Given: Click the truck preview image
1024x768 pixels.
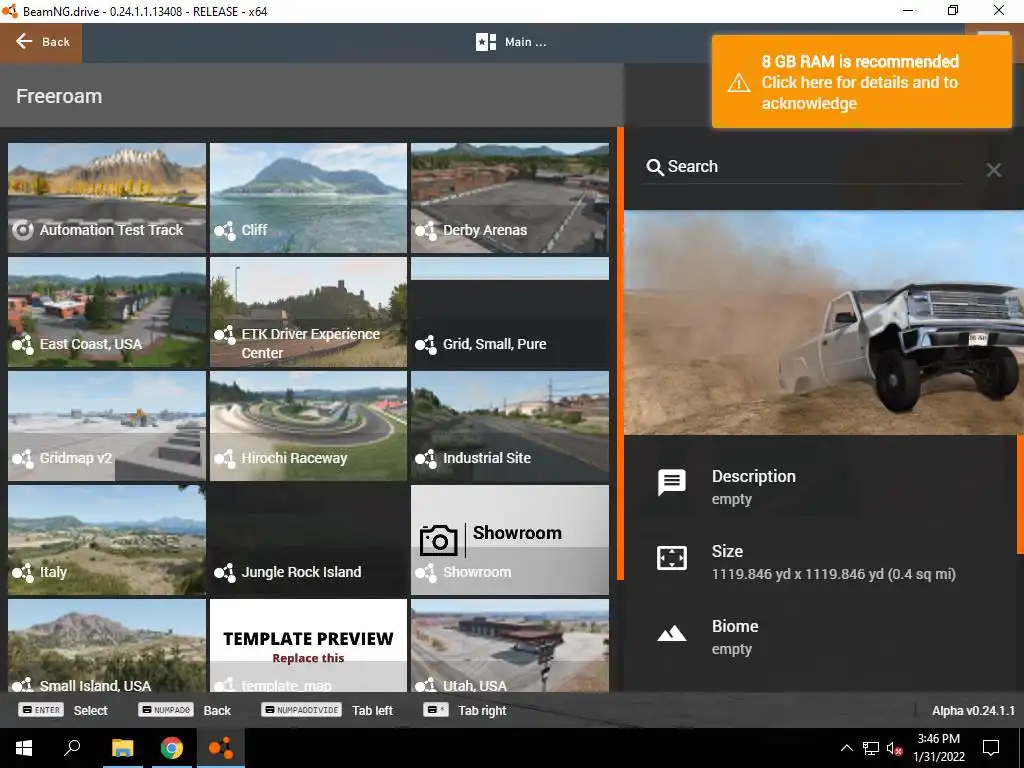Looking at the screenshot, I should tap(824, 323).
